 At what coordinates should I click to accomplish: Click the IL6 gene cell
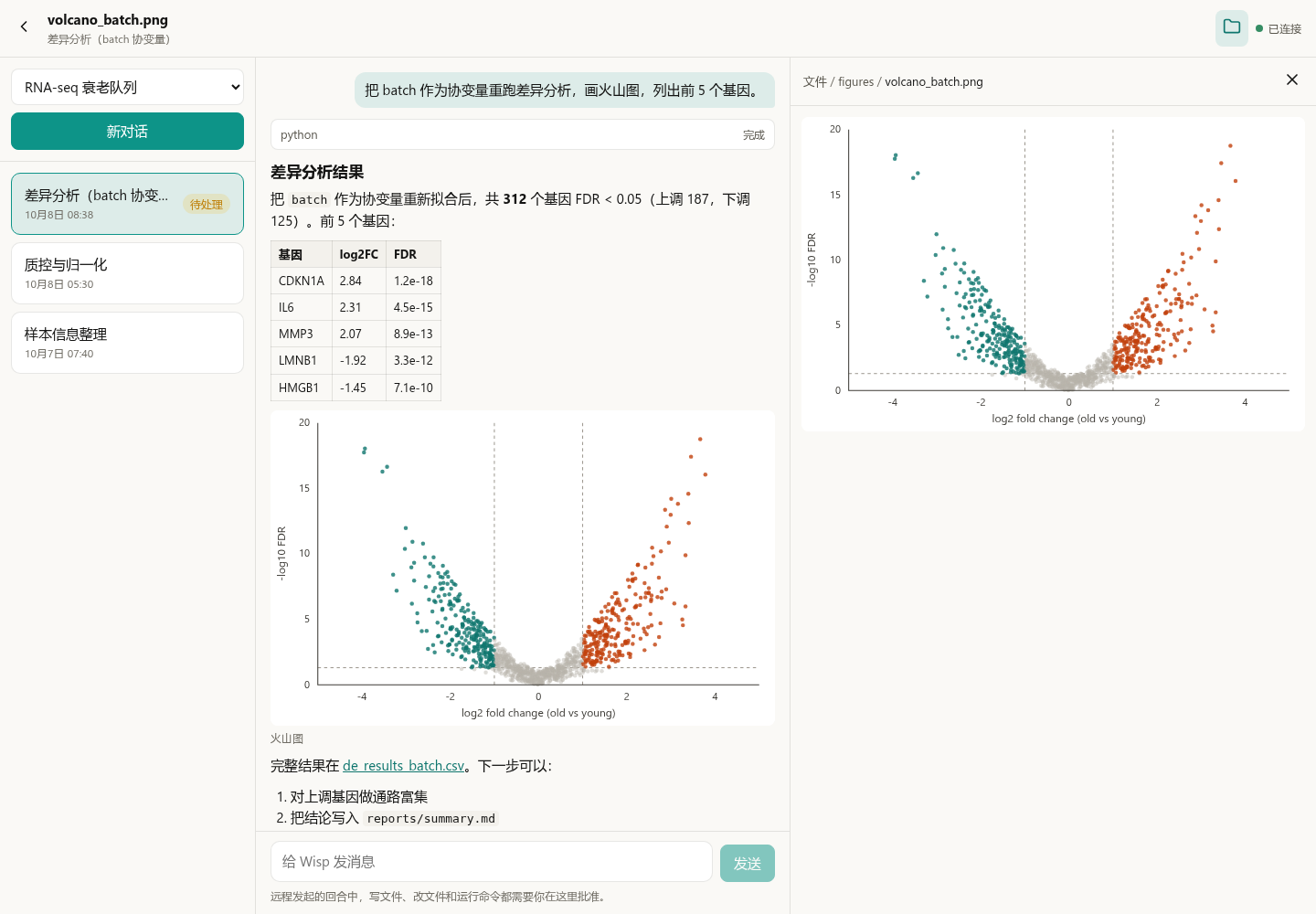click(x=302, y=307)
